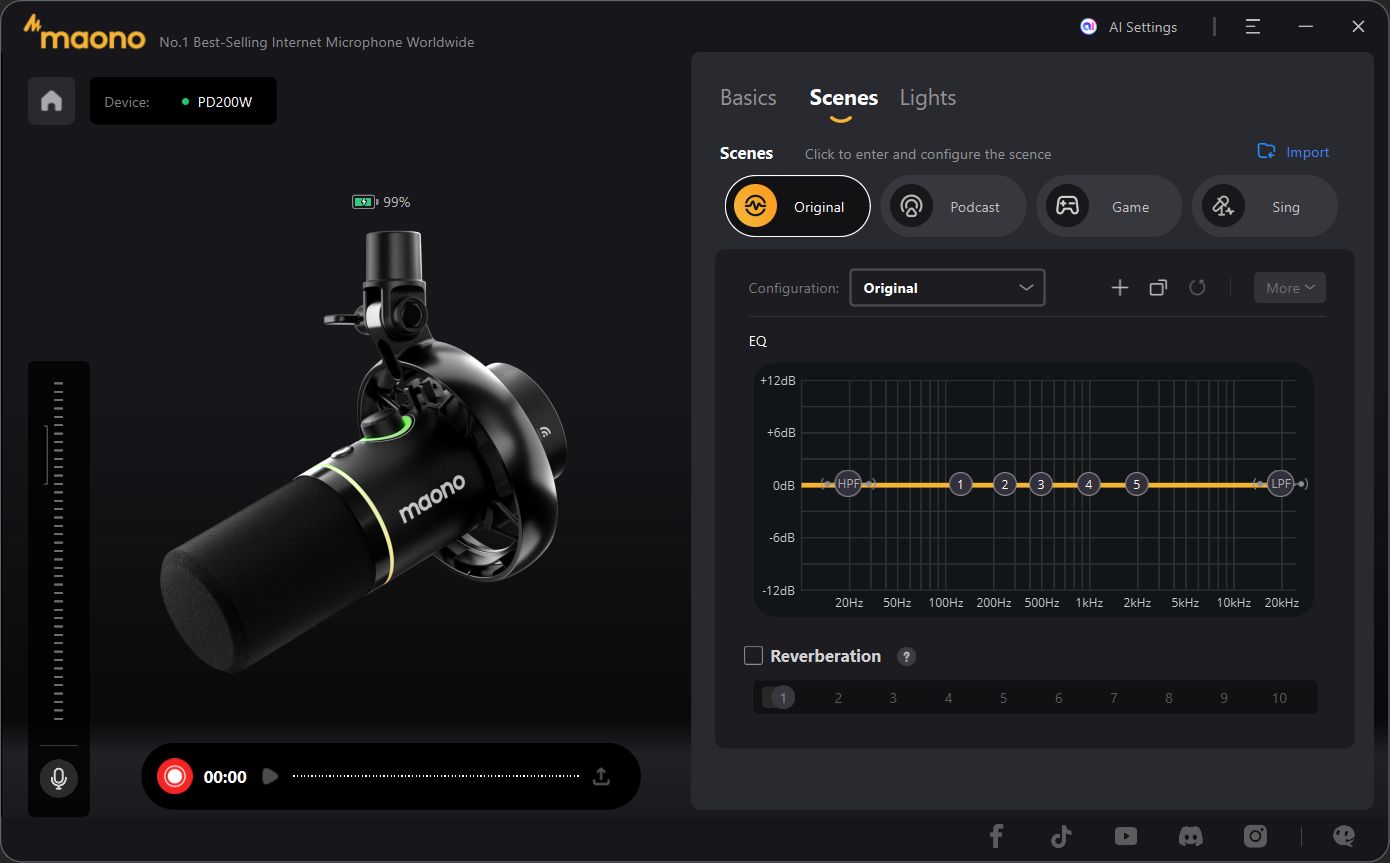Set reverberation level to 8
Image resolution: width=1390 pixels, height=863 pixels.
point(1169,698)
